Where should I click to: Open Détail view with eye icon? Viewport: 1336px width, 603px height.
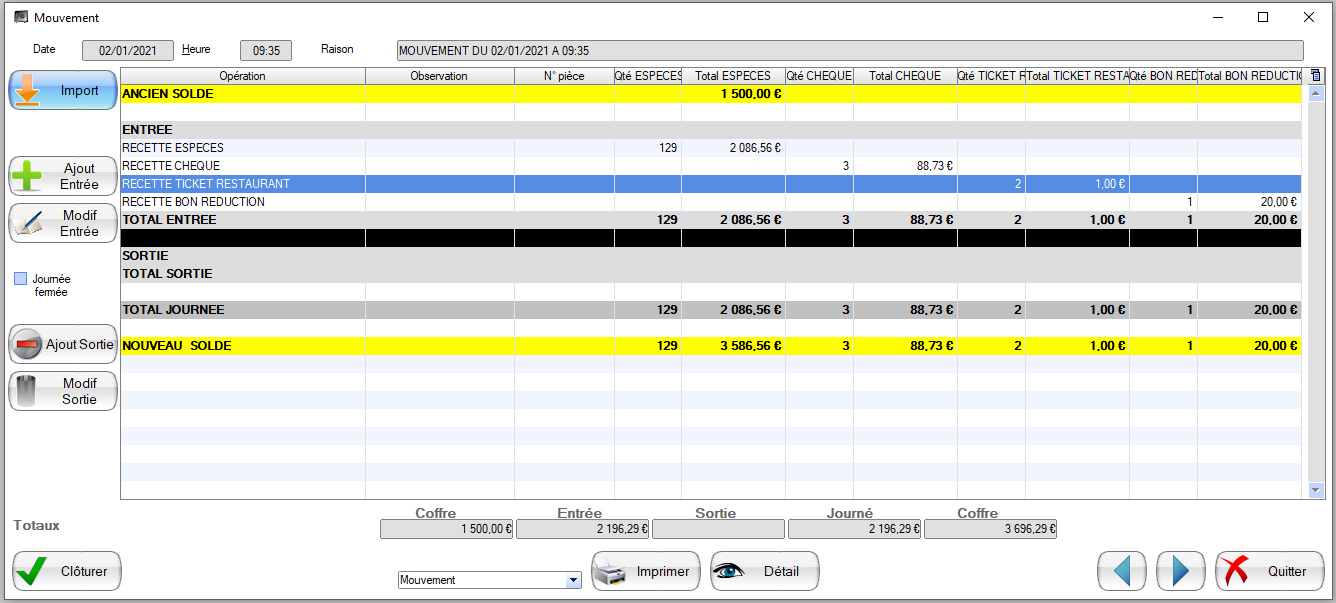click(764, 571)
